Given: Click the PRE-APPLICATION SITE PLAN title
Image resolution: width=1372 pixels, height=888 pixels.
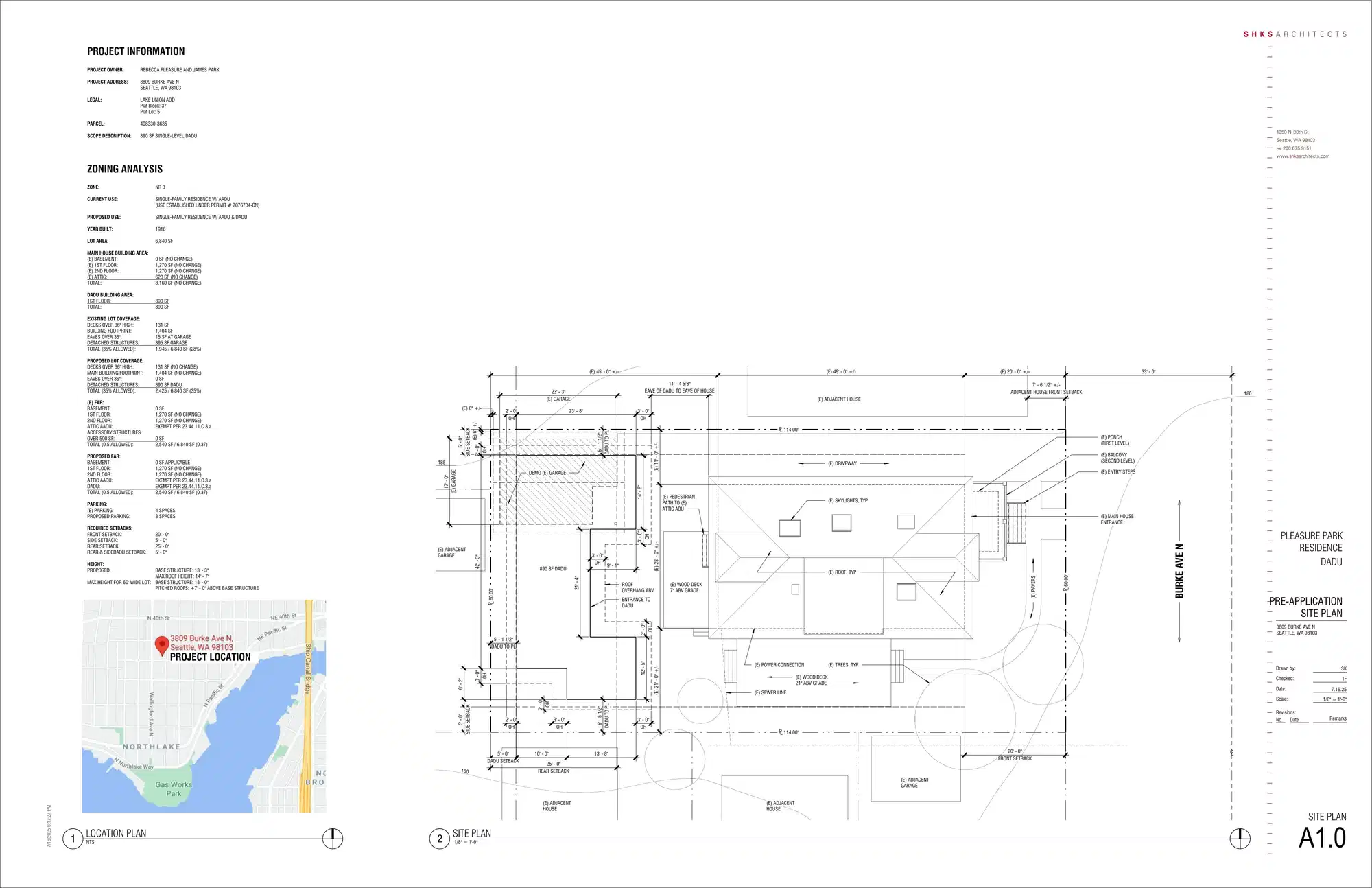Looking at the screenshot, I should click(1306, 607).
